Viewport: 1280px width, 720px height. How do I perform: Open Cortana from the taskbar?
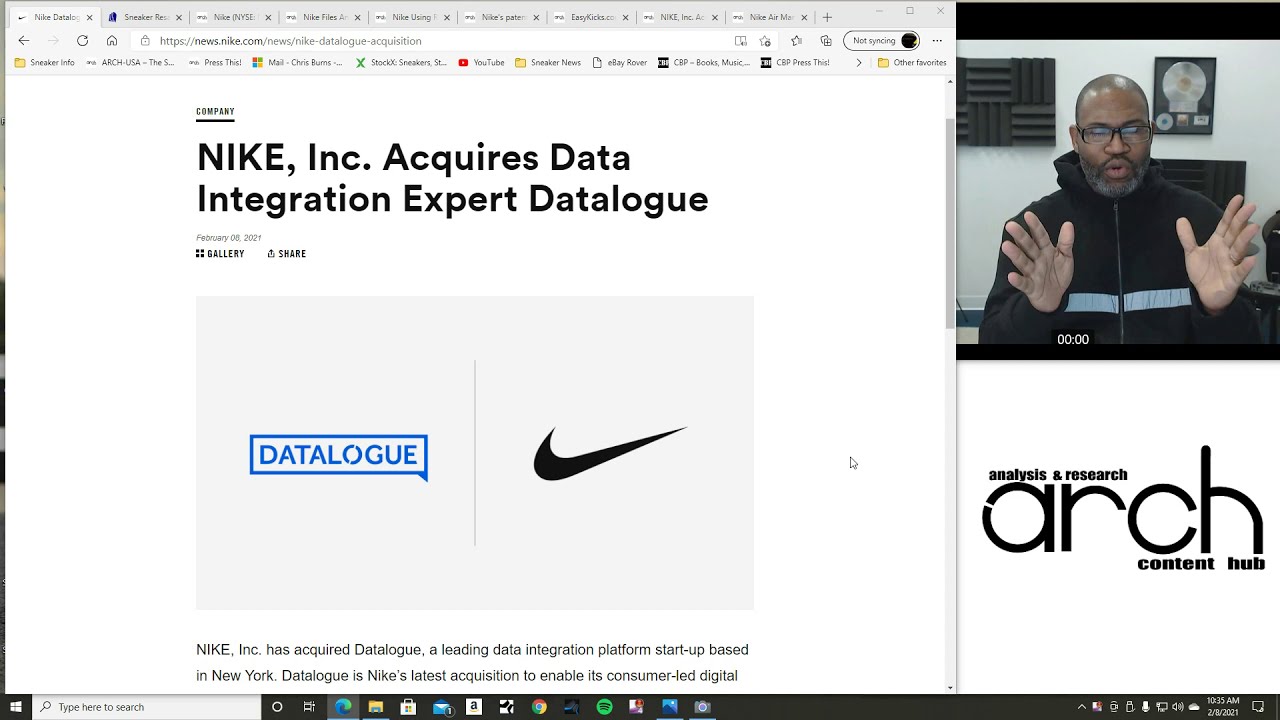(277, 707)
